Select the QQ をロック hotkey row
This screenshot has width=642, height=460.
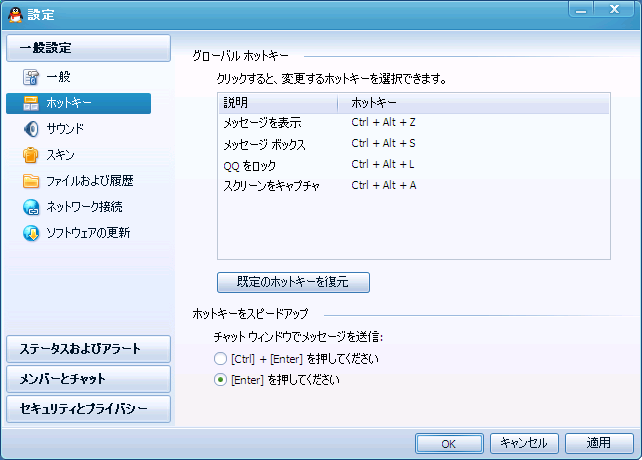click(x=414, y=165)
